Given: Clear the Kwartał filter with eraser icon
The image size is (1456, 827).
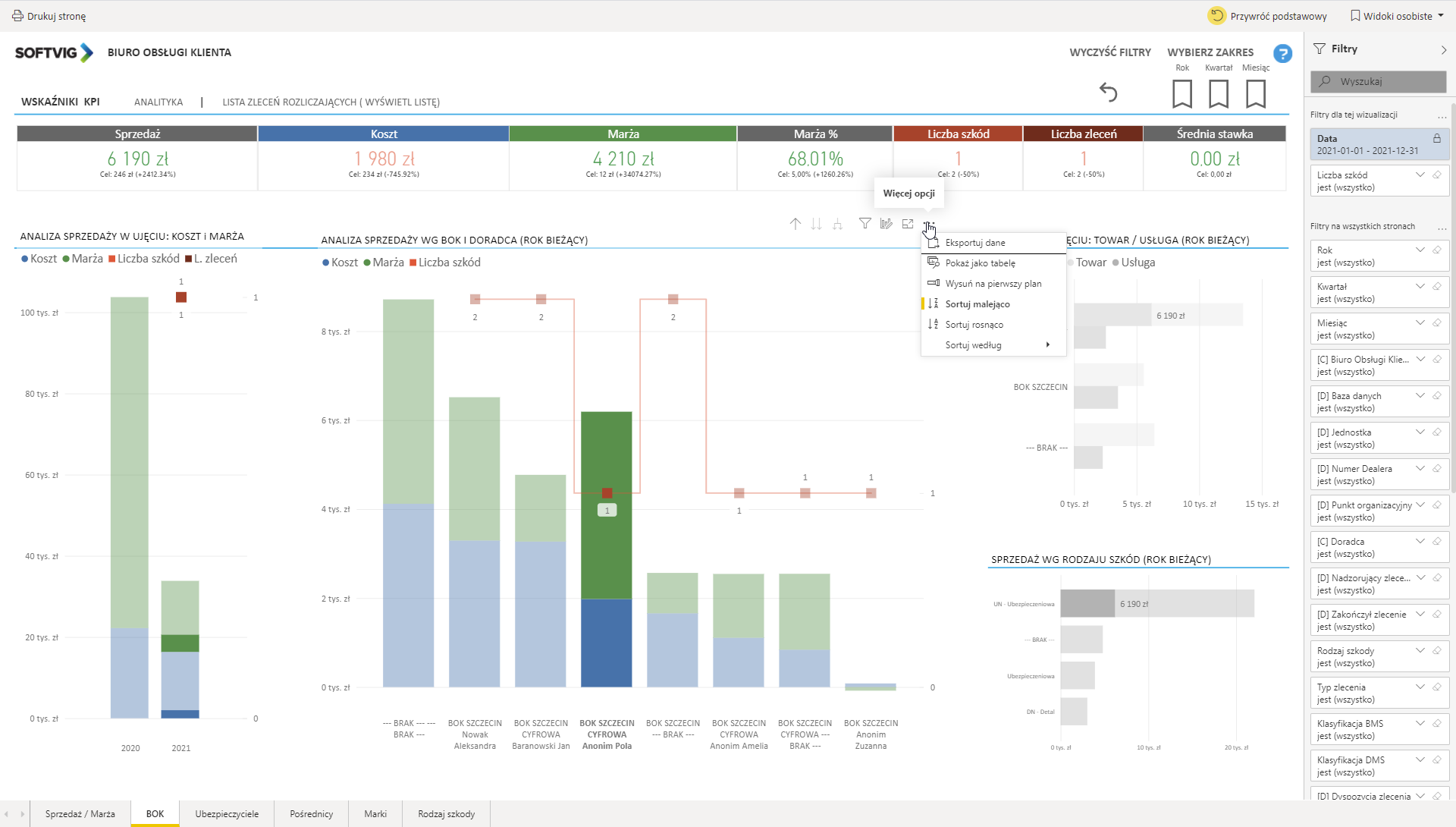Looking at the screenshot, I should coord(1437,286).
